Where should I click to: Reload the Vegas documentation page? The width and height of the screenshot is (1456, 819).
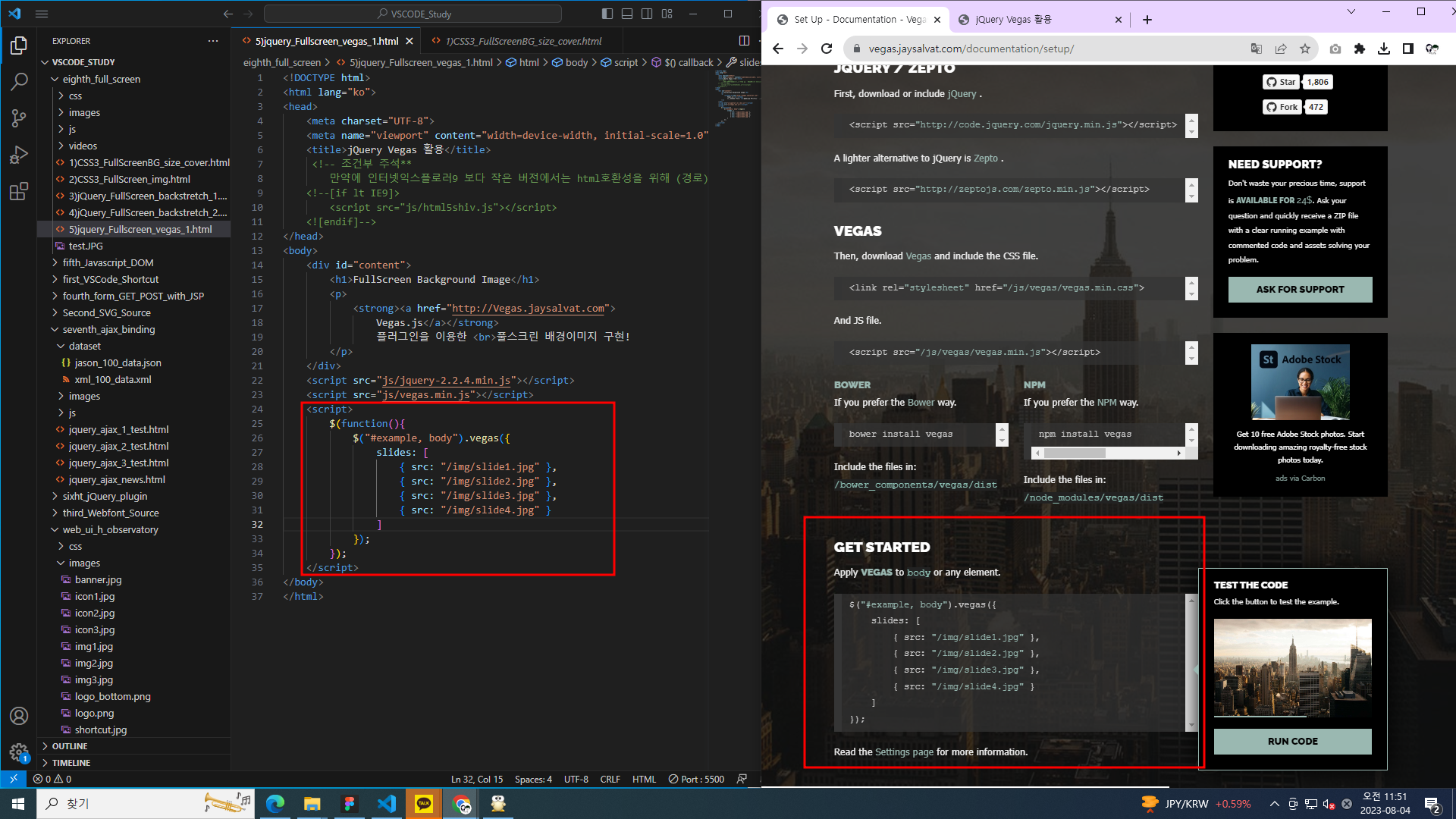[x=827, y=49]
